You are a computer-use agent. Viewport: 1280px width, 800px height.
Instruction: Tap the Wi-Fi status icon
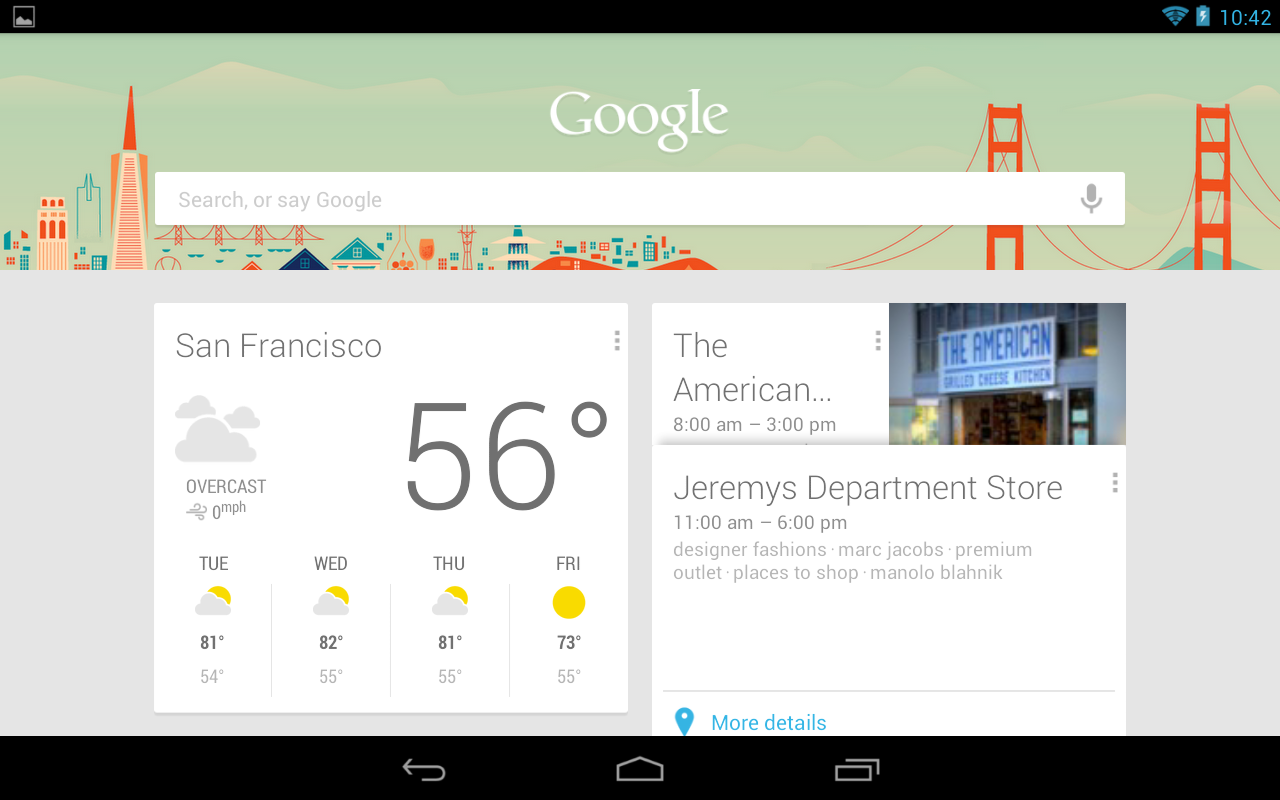coord(1174,16)
